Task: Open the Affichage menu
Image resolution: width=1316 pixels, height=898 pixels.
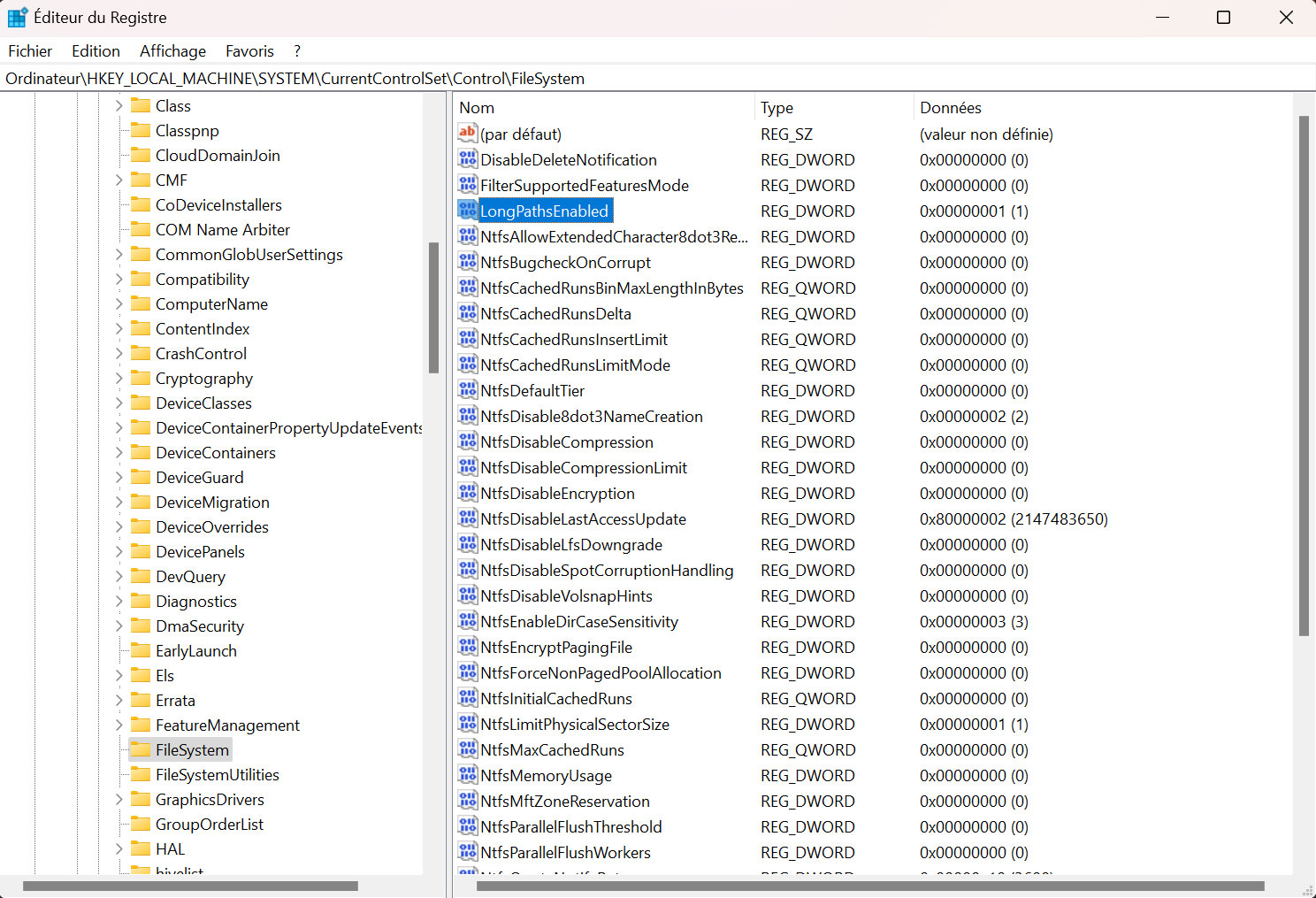Action: 172,51
